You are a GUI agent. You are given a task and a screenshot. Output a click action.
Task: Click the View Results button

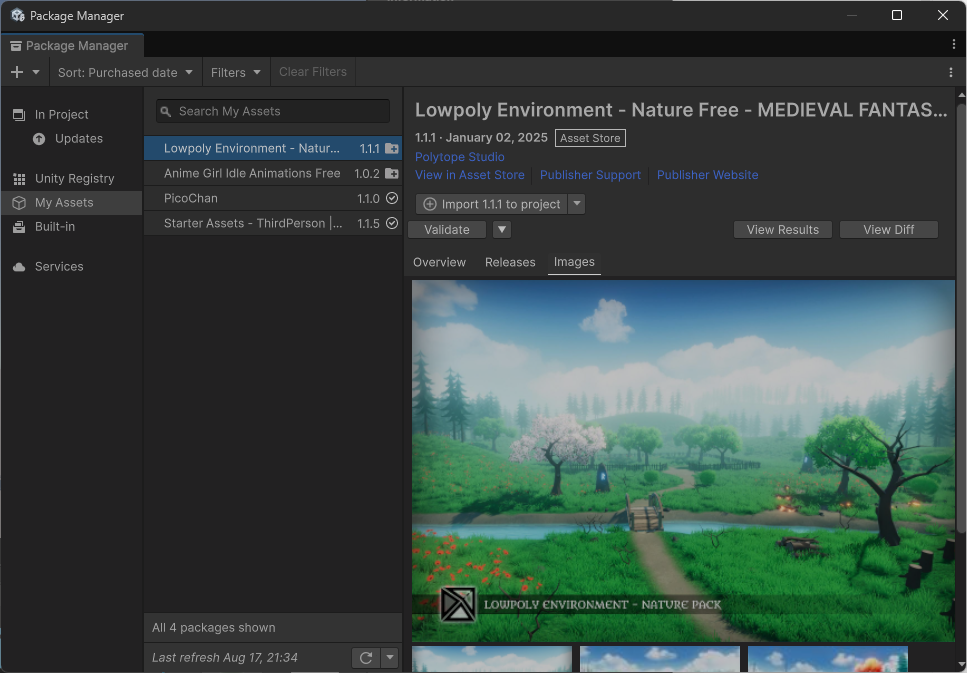coord(783,230)
